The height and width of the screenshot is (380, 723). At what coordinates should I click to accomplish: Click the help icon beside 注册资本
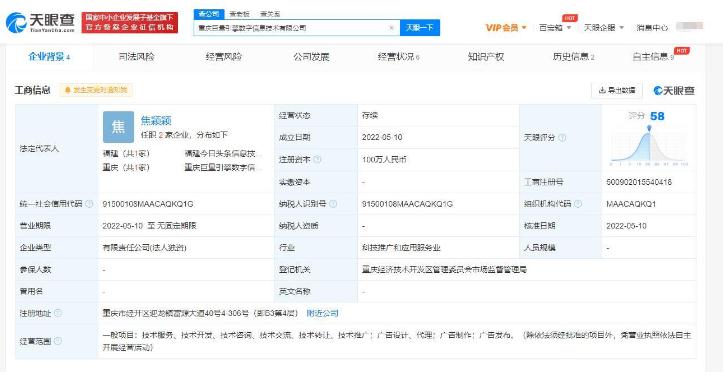click(317, 160)
